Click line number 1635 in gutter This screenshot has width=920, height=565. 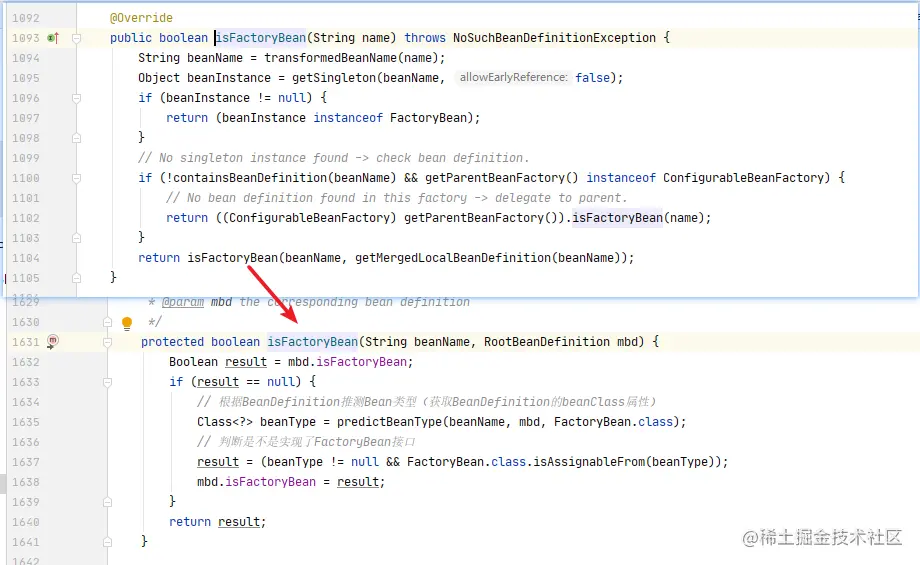click(x=26, y=422)
